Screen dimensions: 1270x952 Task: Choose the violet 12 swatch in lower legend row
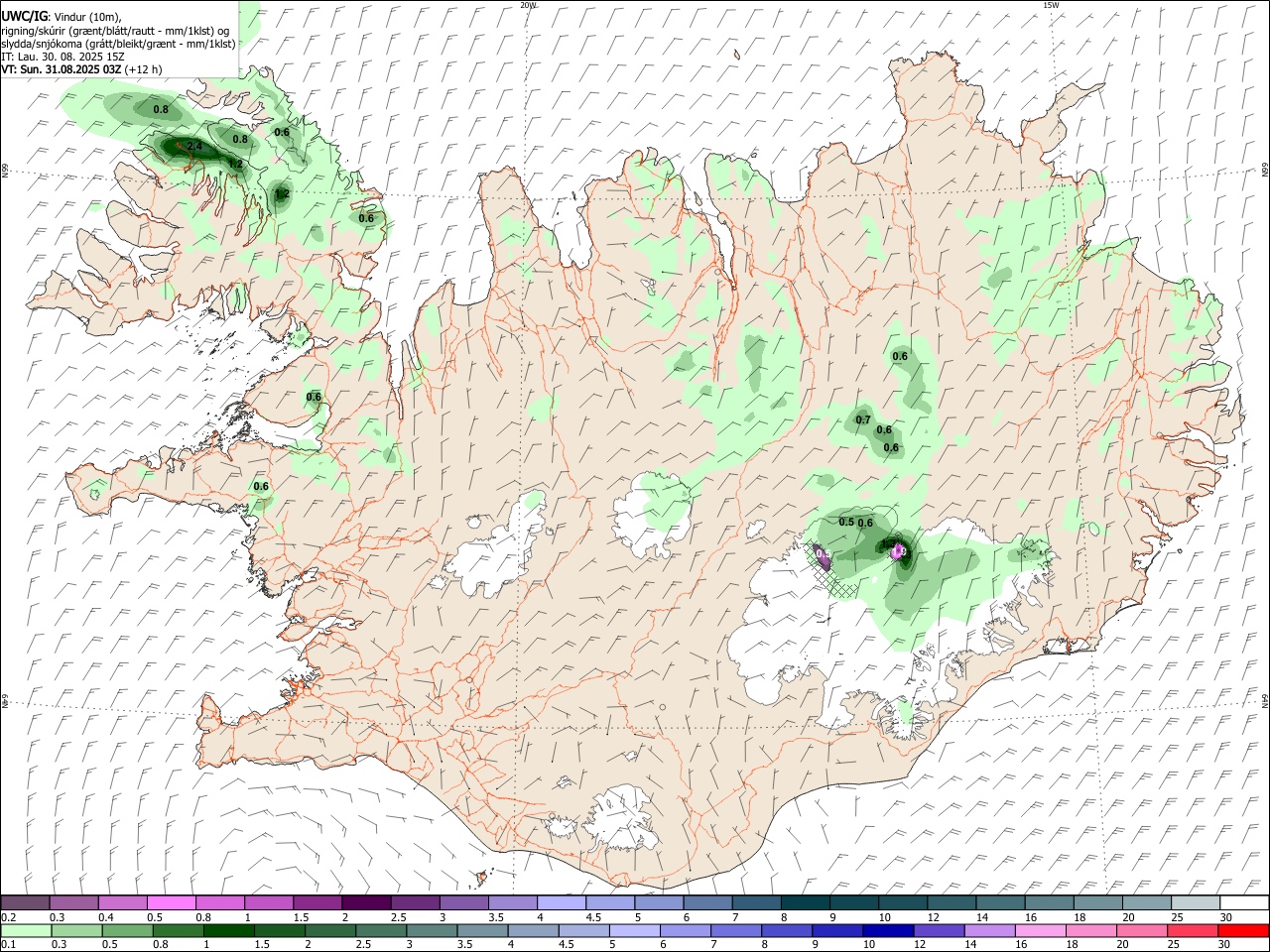pyautogui.click(x=939, y=930)
